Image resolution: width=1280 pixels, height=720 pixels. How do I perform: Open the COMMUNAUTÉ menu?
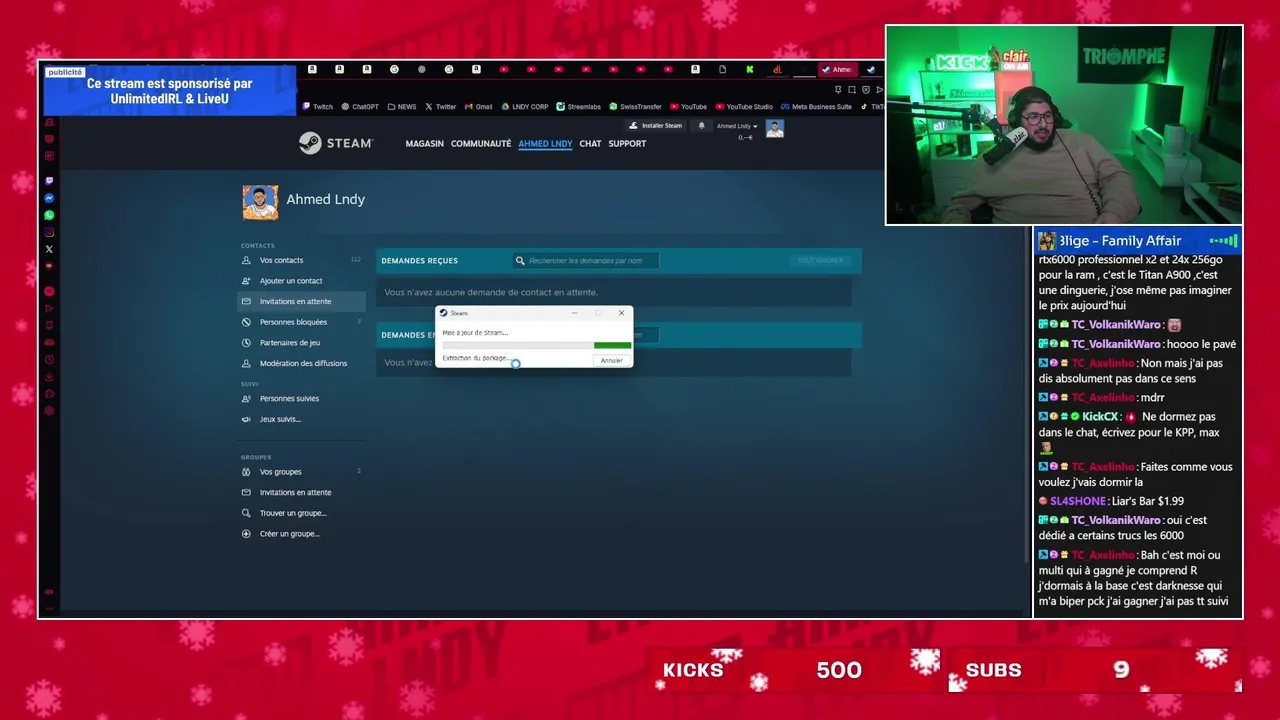481,144
